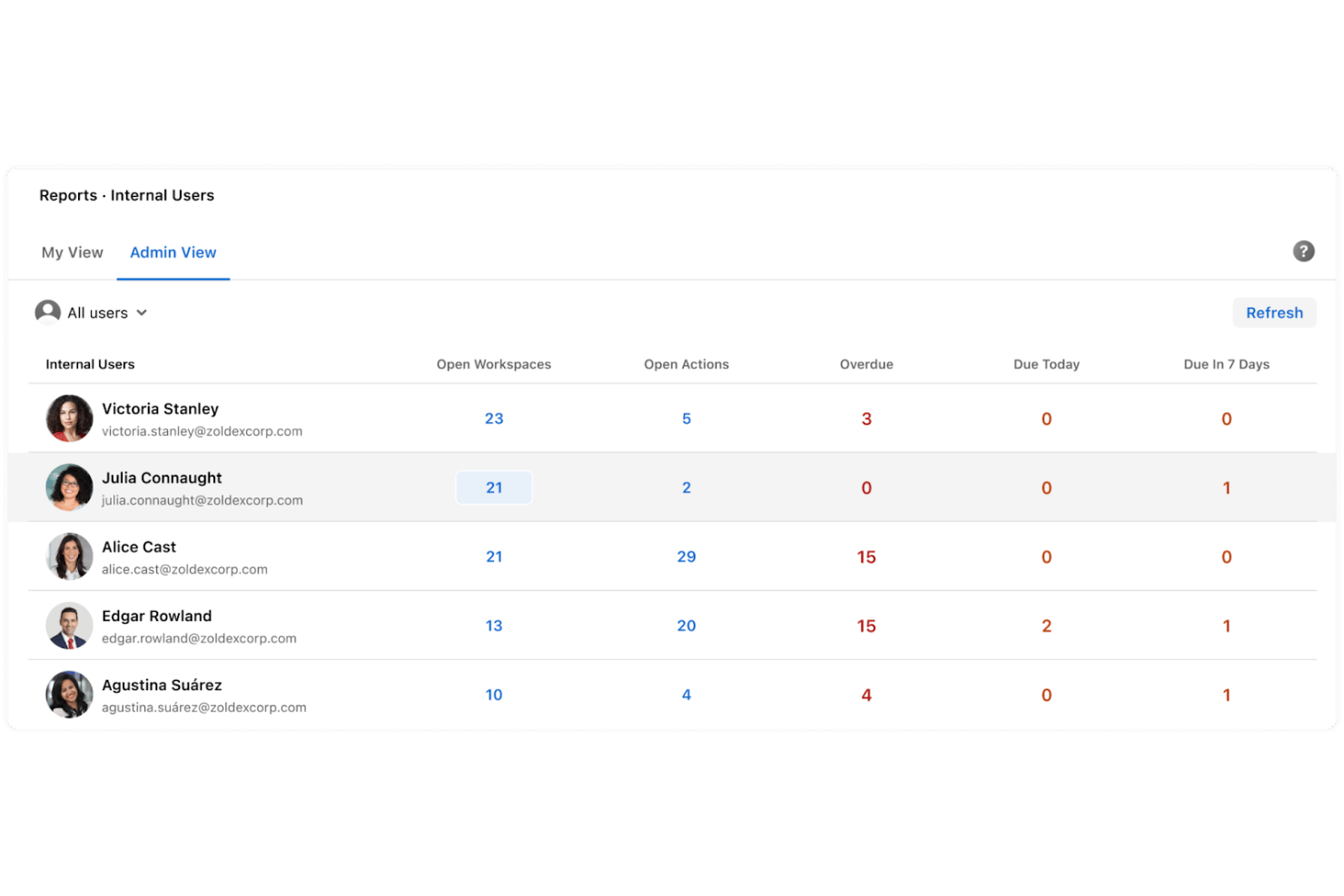Click the All users profile icon
Viewport: 1344px width, 896px height.
(x=48, y=312)
